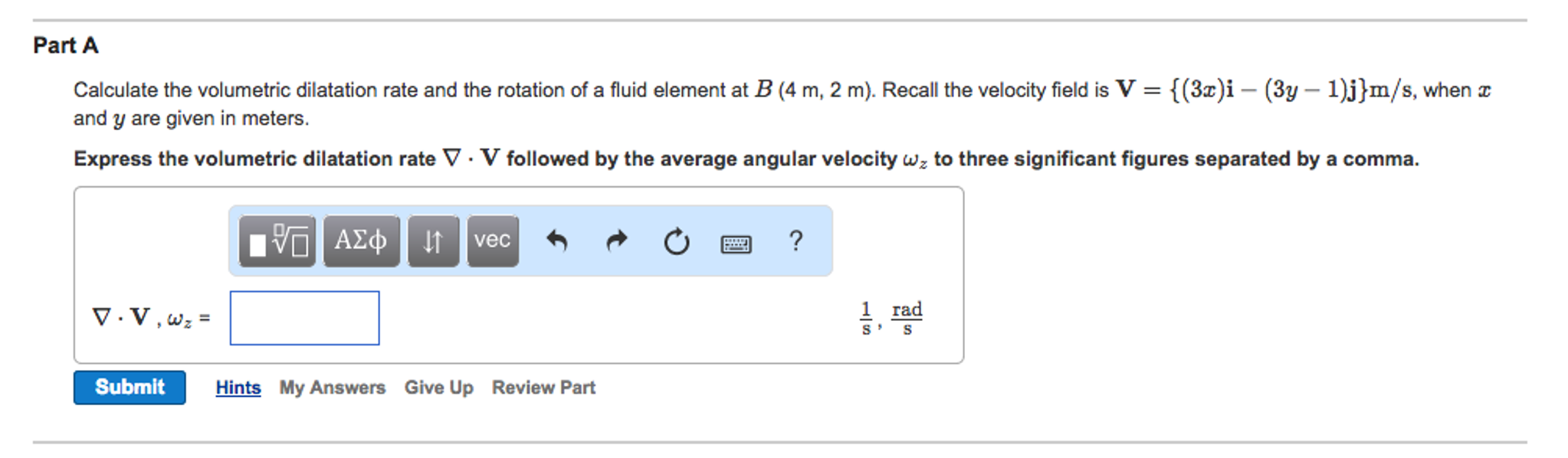
Task: Reset the answer entry
Action: click(677, 241)
